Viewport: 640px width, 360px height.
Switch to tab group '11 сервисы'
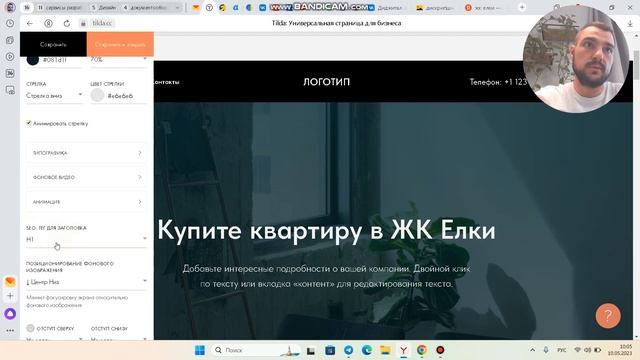click(x=60, y=7)
